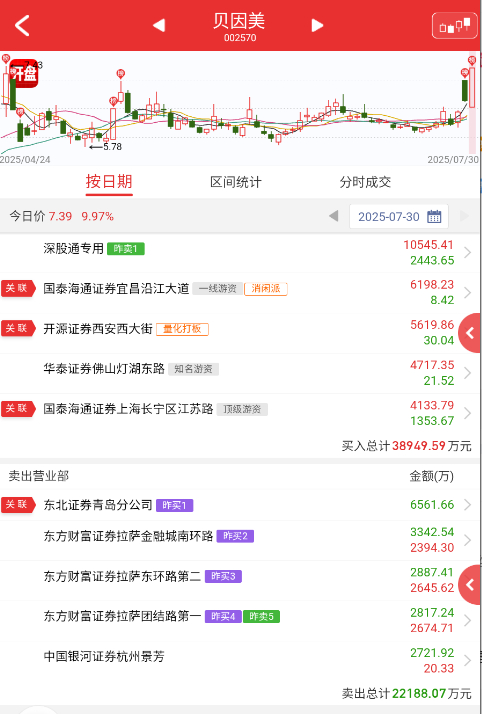The height and width of the screenshot is (714, 482).
Task: Select 华泰证券佛山灯湖东路 seat name
Action: coord(104,369)
